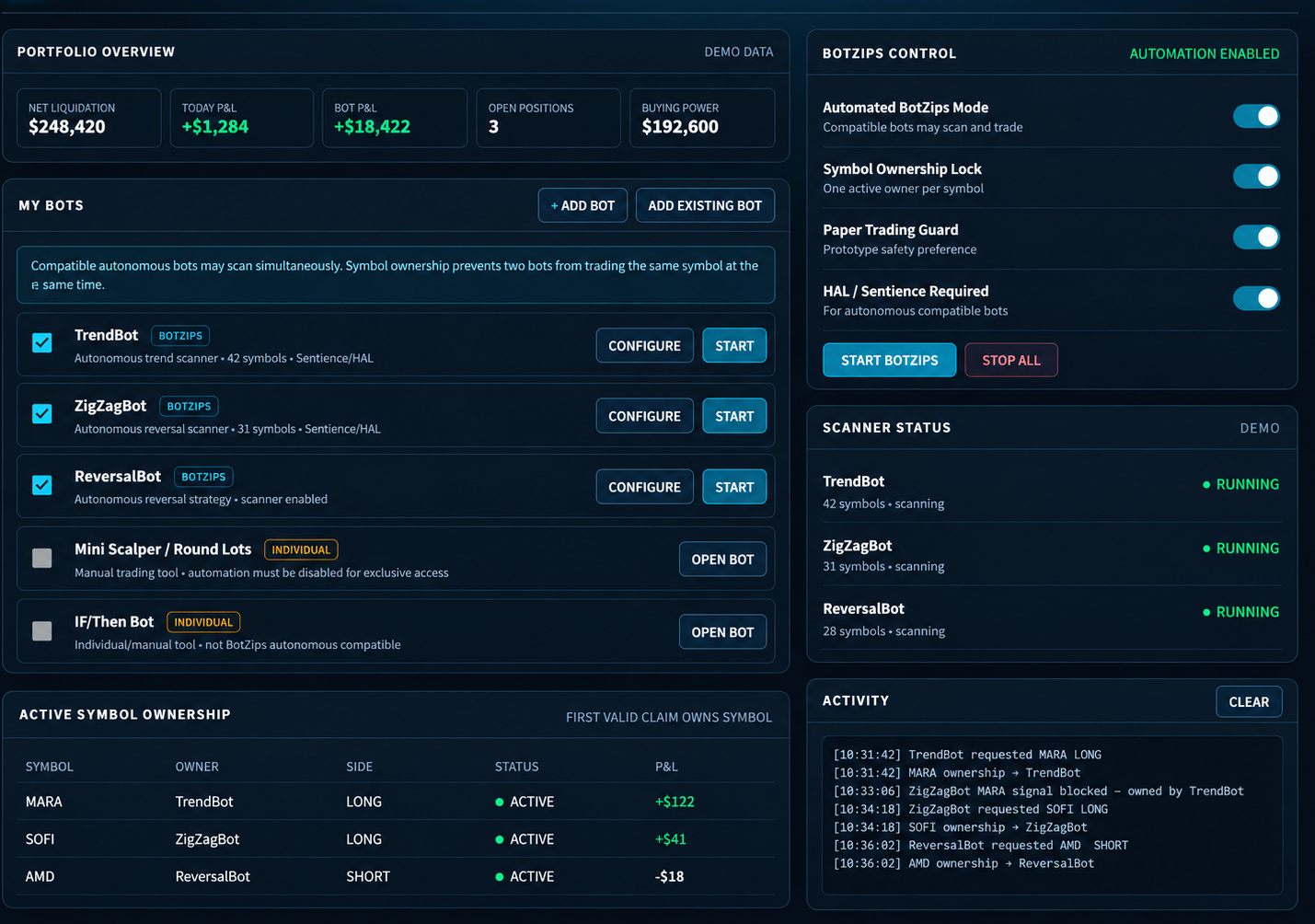Configure the TrendBot
Viewport: 1315px width, 924px height.
(644, 345)
